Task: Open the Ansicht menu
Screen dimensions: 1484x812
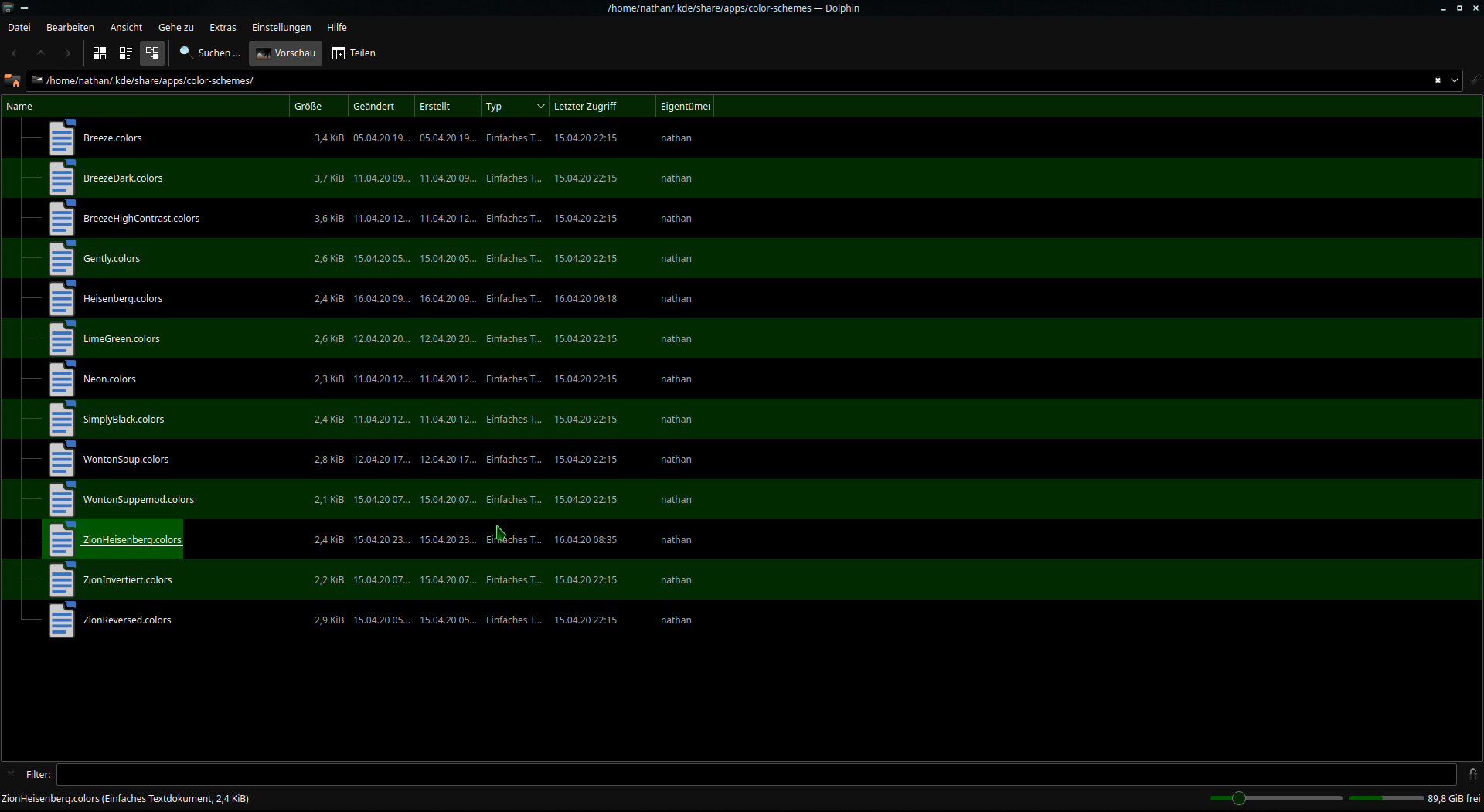Action: (126, 28)
